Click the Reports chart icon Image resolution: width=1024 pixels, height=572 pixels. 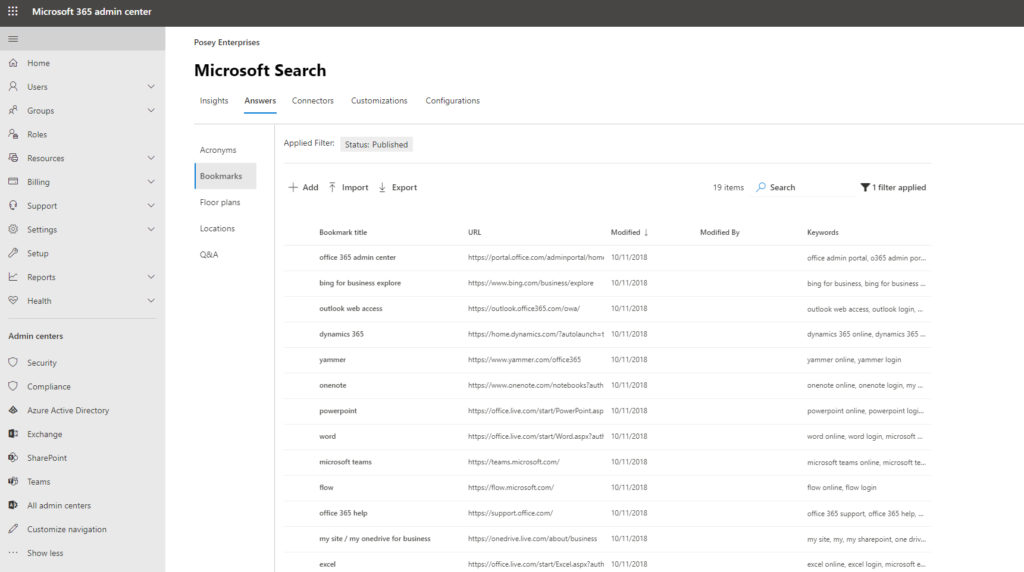13,277
